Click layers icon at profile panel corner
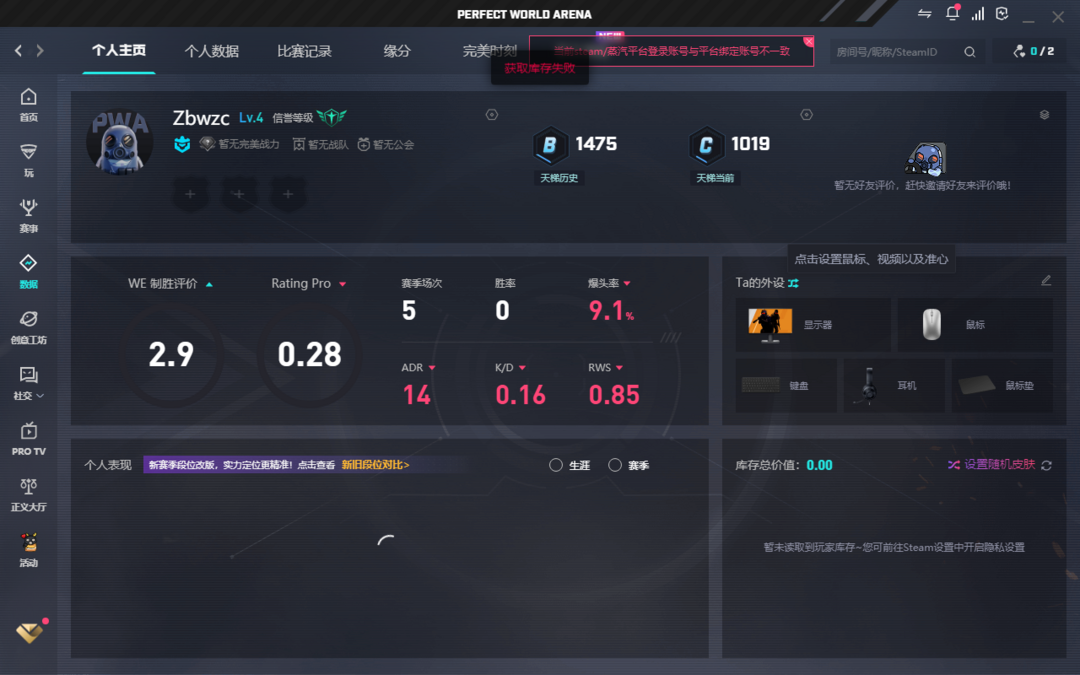Image resolution: width=1080 pixels, height=675 pixels. coord(1044,114)
